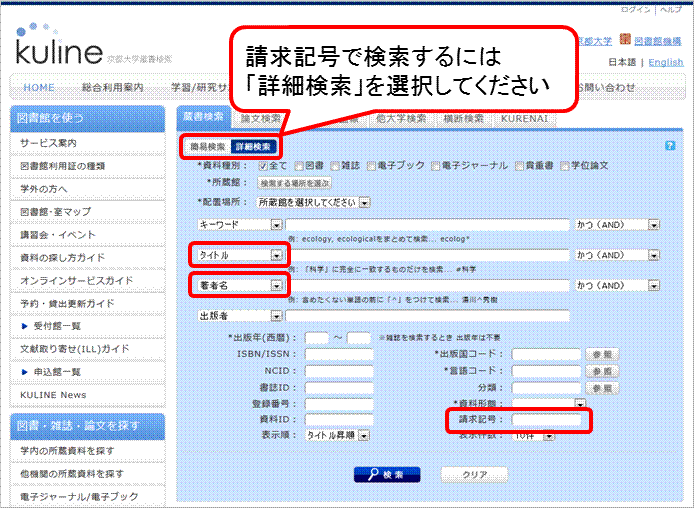Click the 検索 search button

(x=387, y=474)
